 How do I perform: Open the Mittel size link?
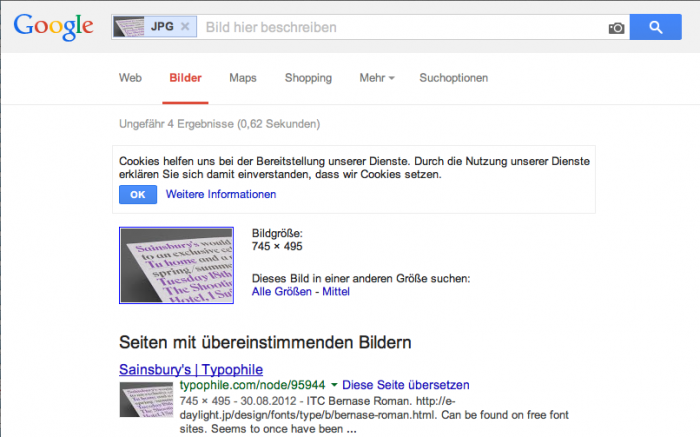tap(336, 291)
